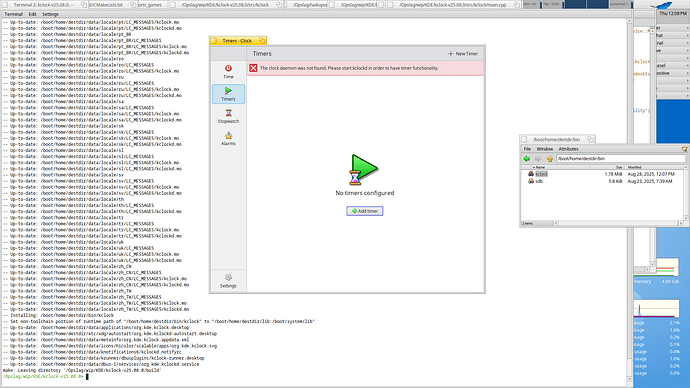Image resolution: width=690 pixels, height=388 pixels.
Task: Select the Timers page in Clock sidebar
Action: tap(228, 94)
